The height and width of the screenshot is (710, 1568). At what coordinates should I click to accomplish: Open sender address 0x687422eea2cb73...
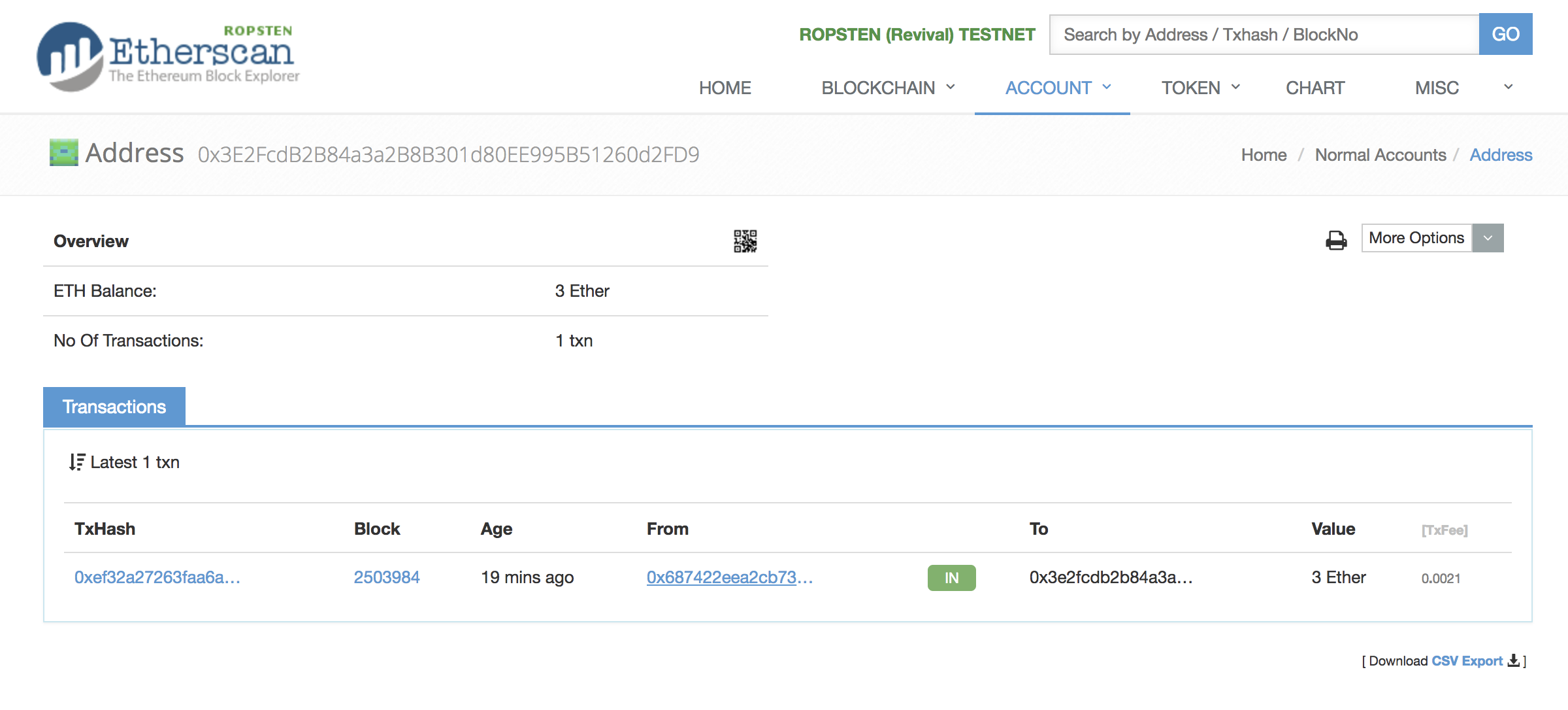(730, 577)
